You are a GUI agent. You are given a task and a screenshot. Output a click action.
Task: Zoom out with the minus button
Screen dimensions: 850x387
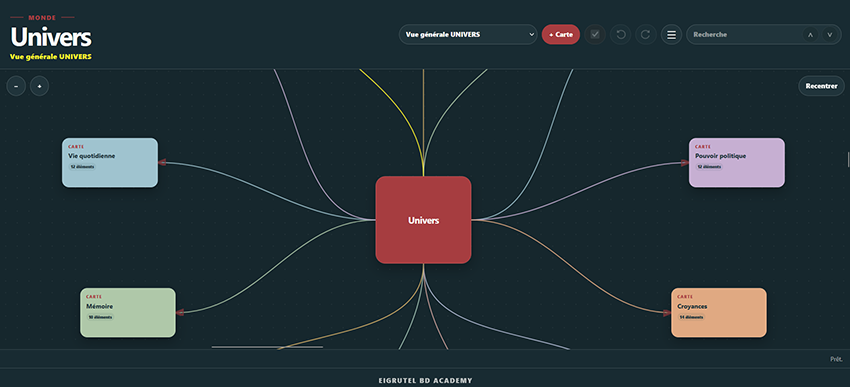[x=16, y=86]
